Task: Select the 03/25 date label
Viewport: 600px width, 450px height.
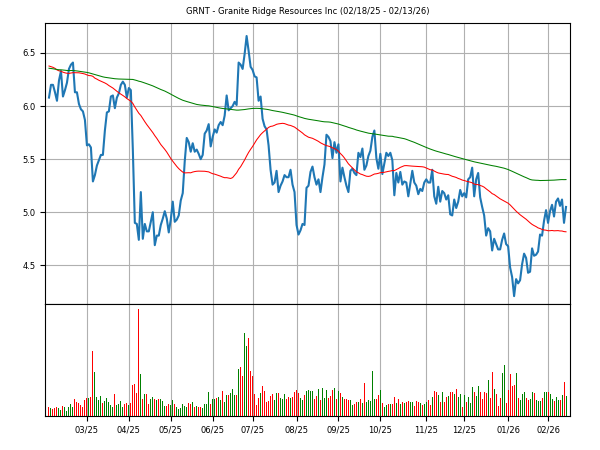Action: [x=87, y=429]
